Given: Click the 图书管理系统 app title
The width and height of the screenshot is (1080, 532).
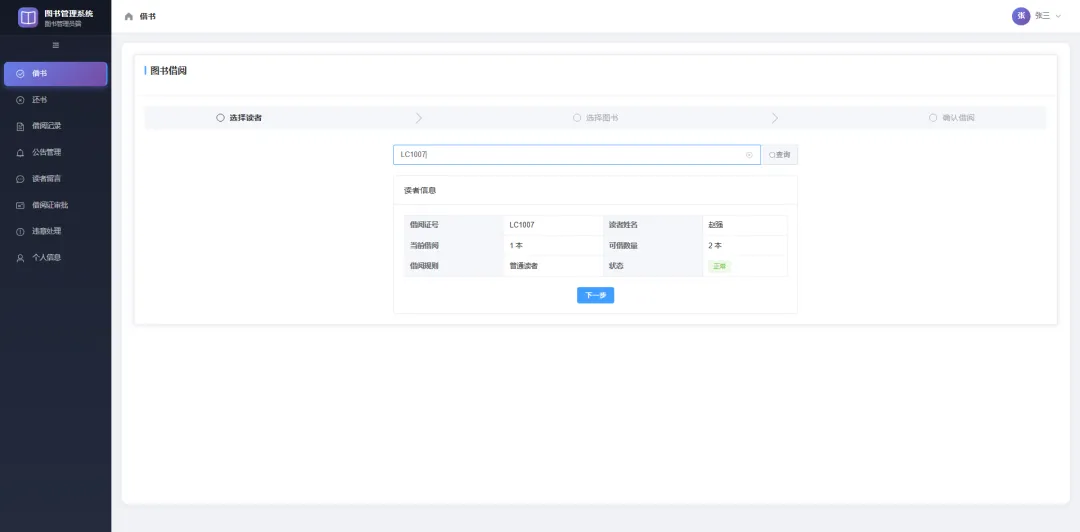Looking at the screenshot, I should (69, 13).
